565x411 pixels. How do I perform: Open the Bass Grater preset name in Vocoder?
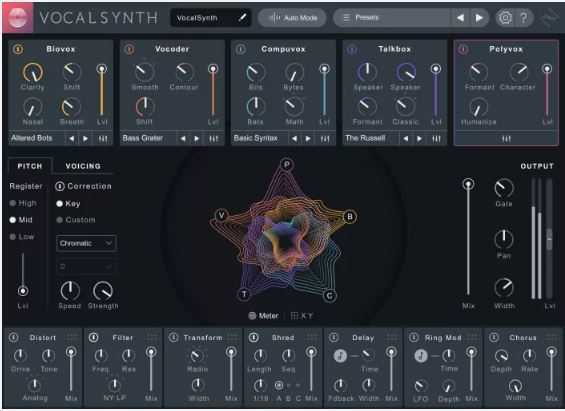click(143, 138)
